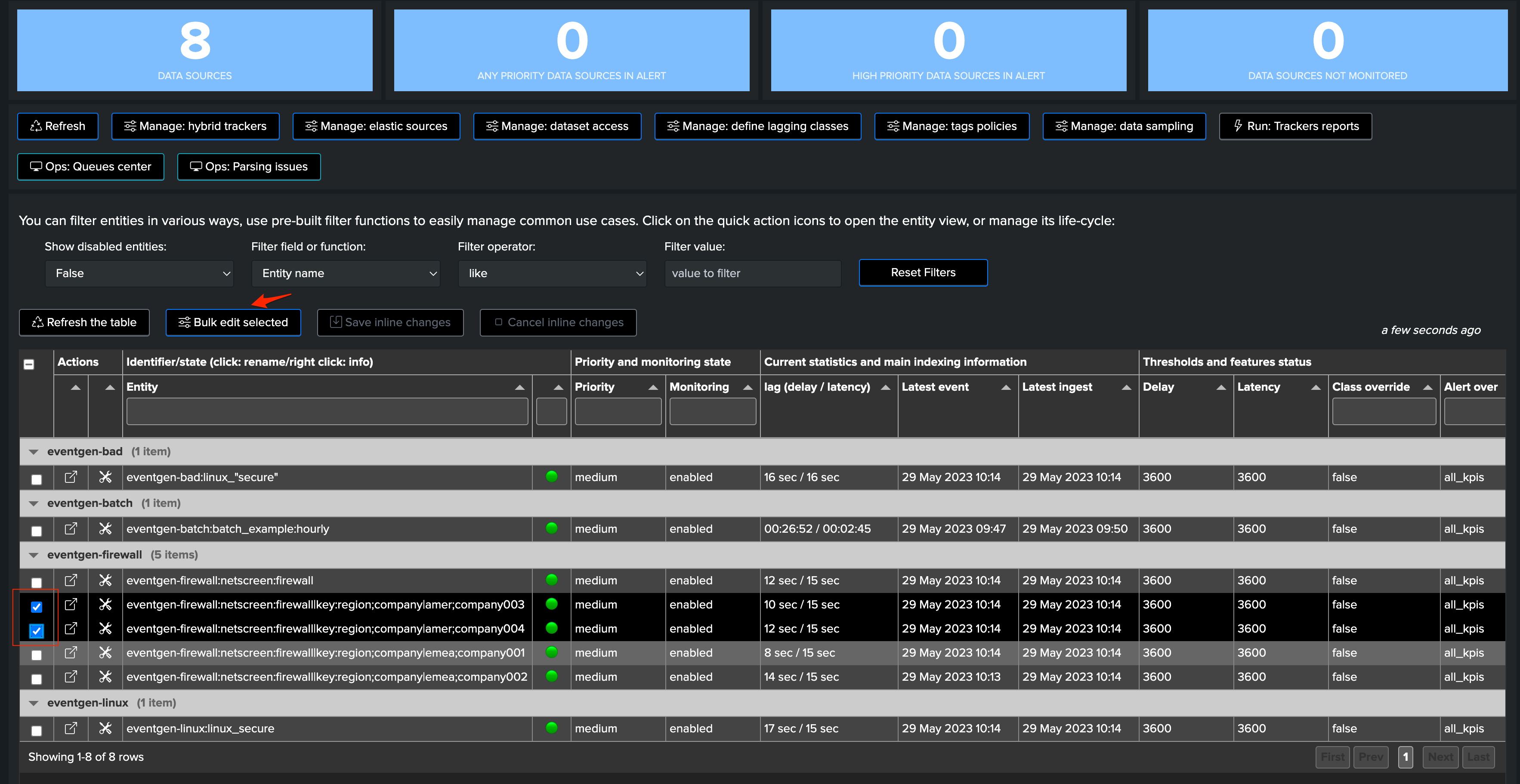Screen dimensions: 1520x784
Task: Collapse the eventgen-linux group
Action: [34, 703]
